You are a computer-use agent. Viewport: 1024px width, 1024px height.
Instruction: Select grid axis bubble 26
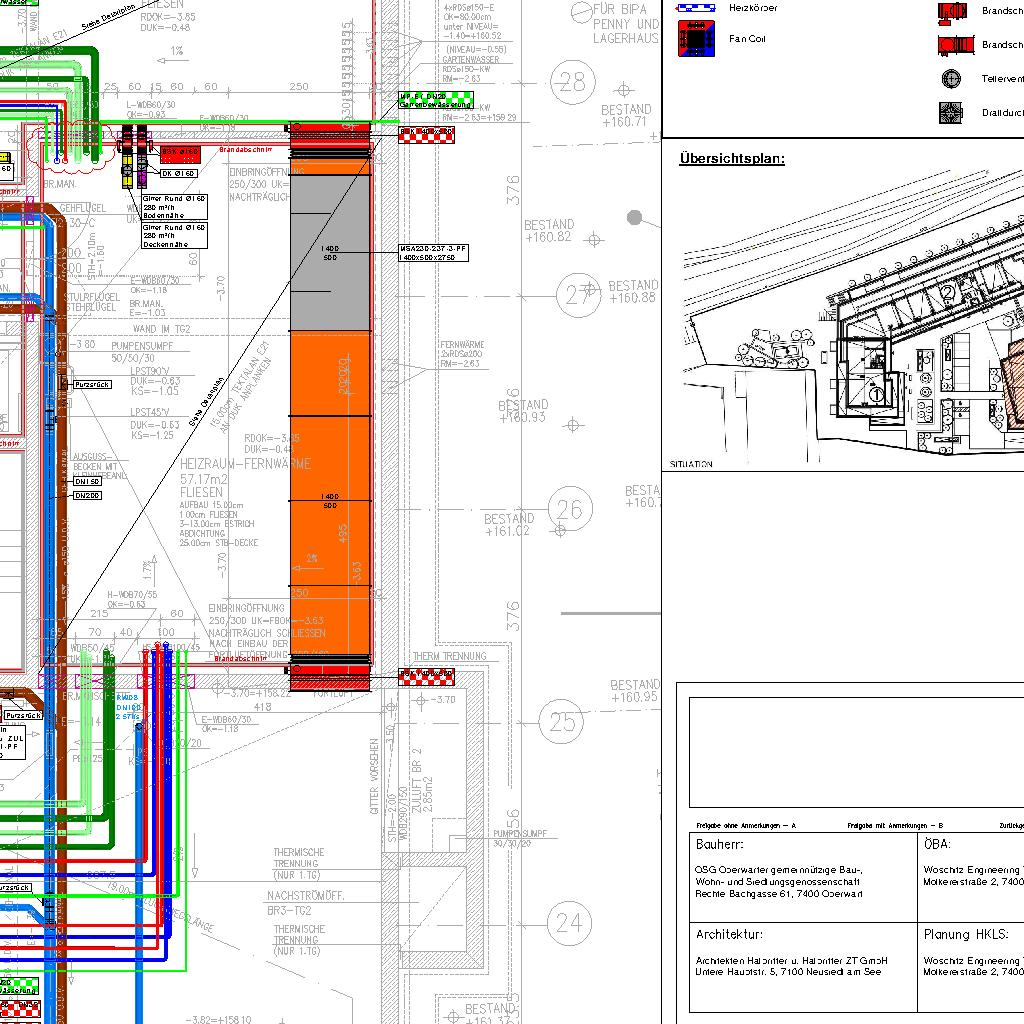[x=569, y=511]
